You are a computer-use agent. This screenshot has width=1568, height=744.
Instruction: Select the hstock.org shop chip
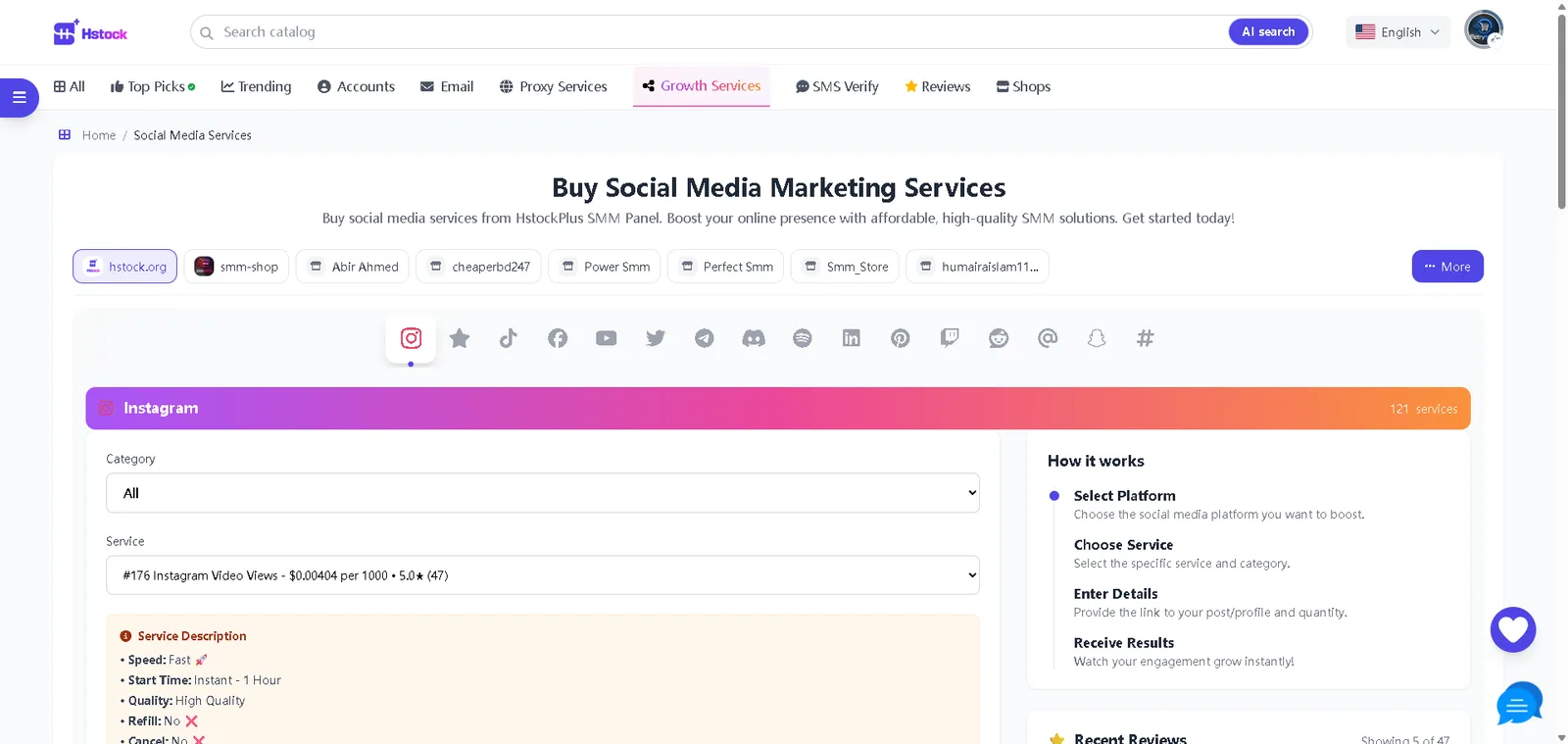[124, 267]
